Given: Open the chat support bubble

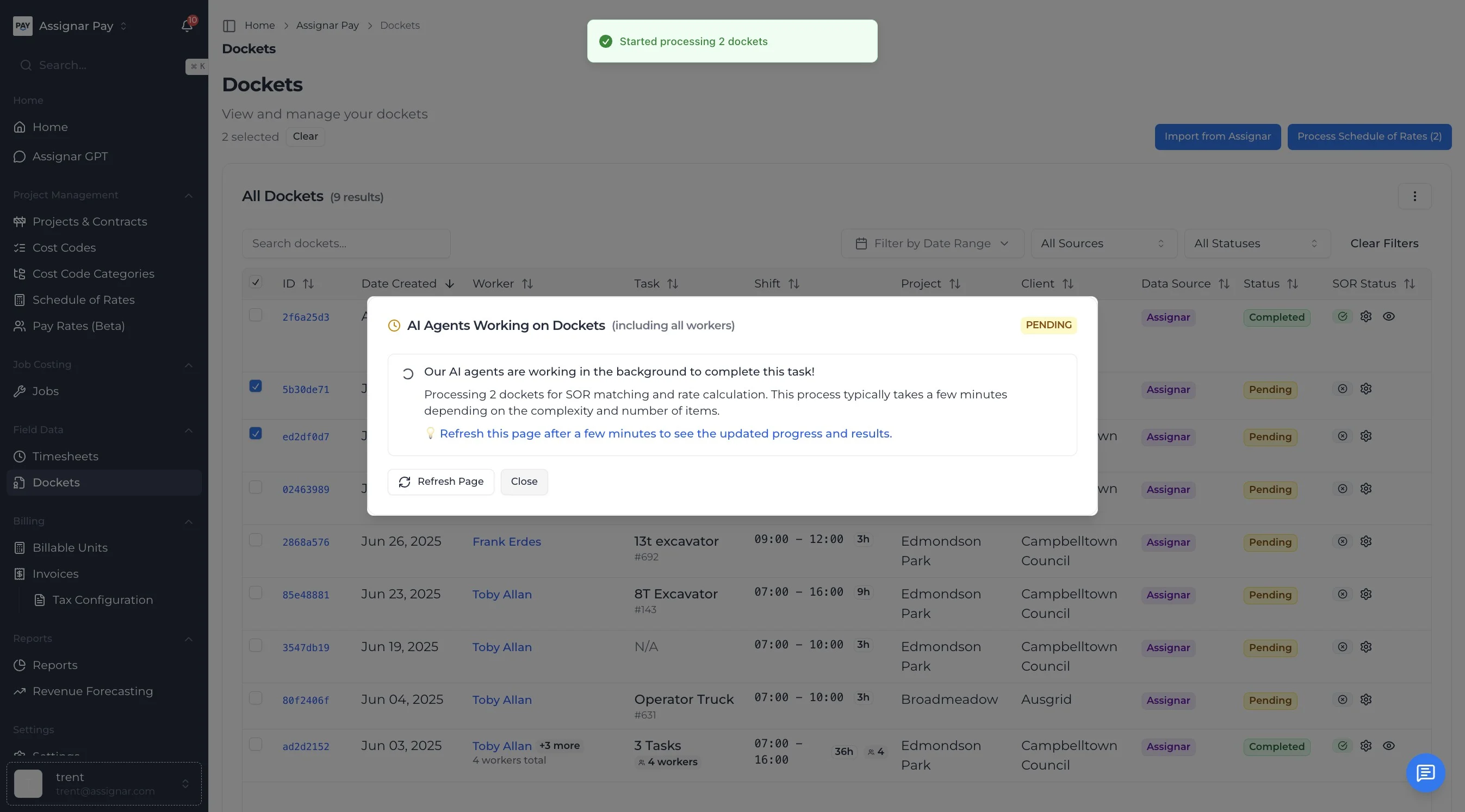Looking at the screenshot, I should (1425, 772).
